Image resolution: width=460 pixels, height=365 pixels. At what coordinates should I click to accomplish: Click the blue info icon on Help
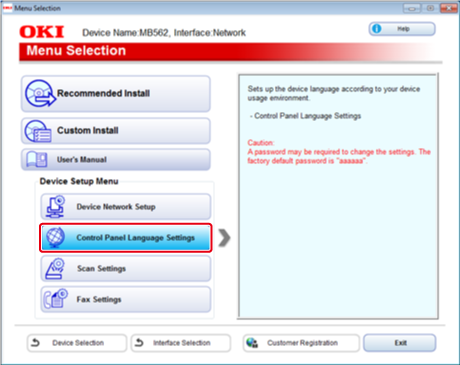coord(377,29)
